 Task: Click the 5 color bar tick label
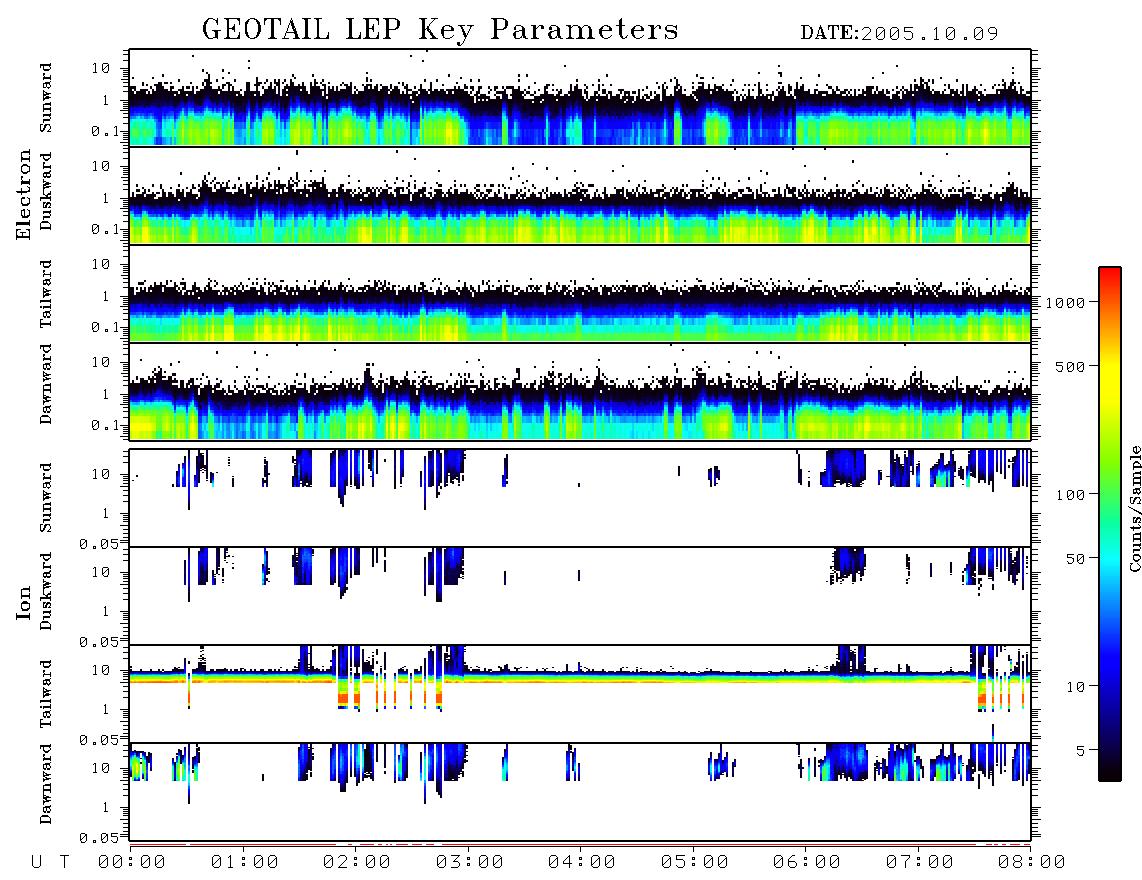click(x=1081, y=750)
